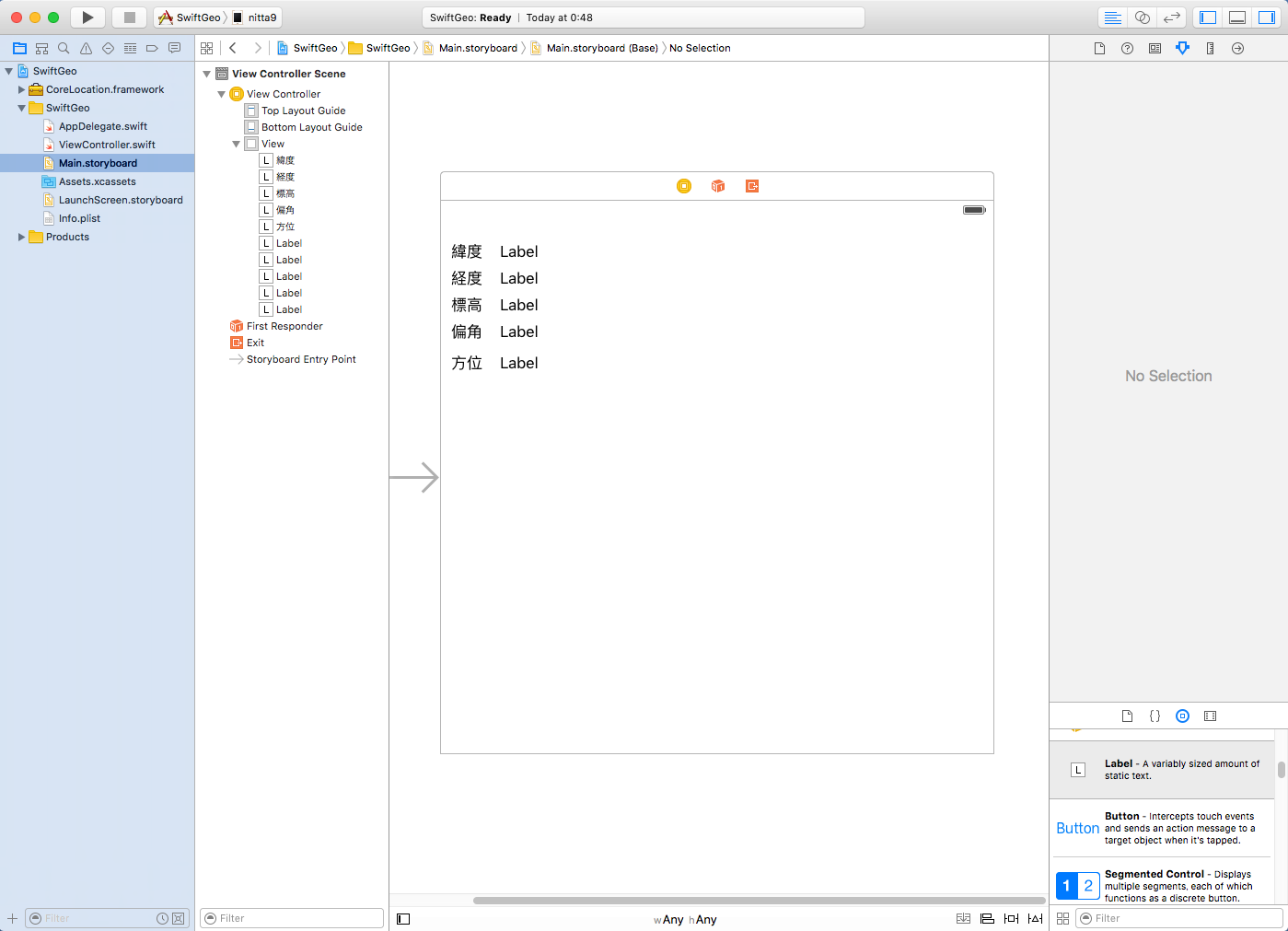Viewport: 1288px width, 931px height.
Task: Open the Assistant editor
Action: 1142,17
